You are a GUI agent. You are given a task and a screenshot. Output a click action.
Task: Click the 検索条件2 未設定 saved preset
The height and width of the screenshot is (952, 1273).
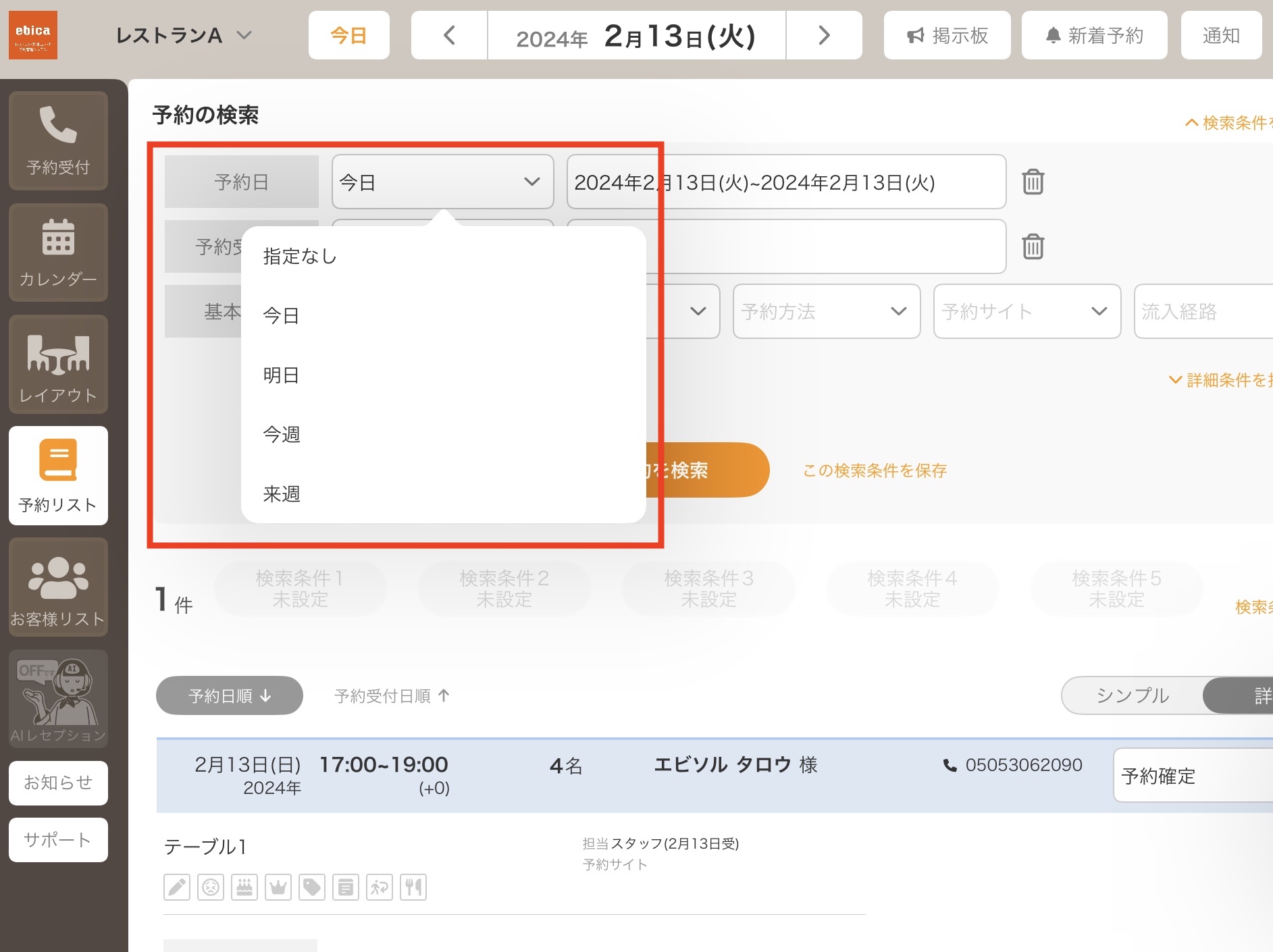504,589
